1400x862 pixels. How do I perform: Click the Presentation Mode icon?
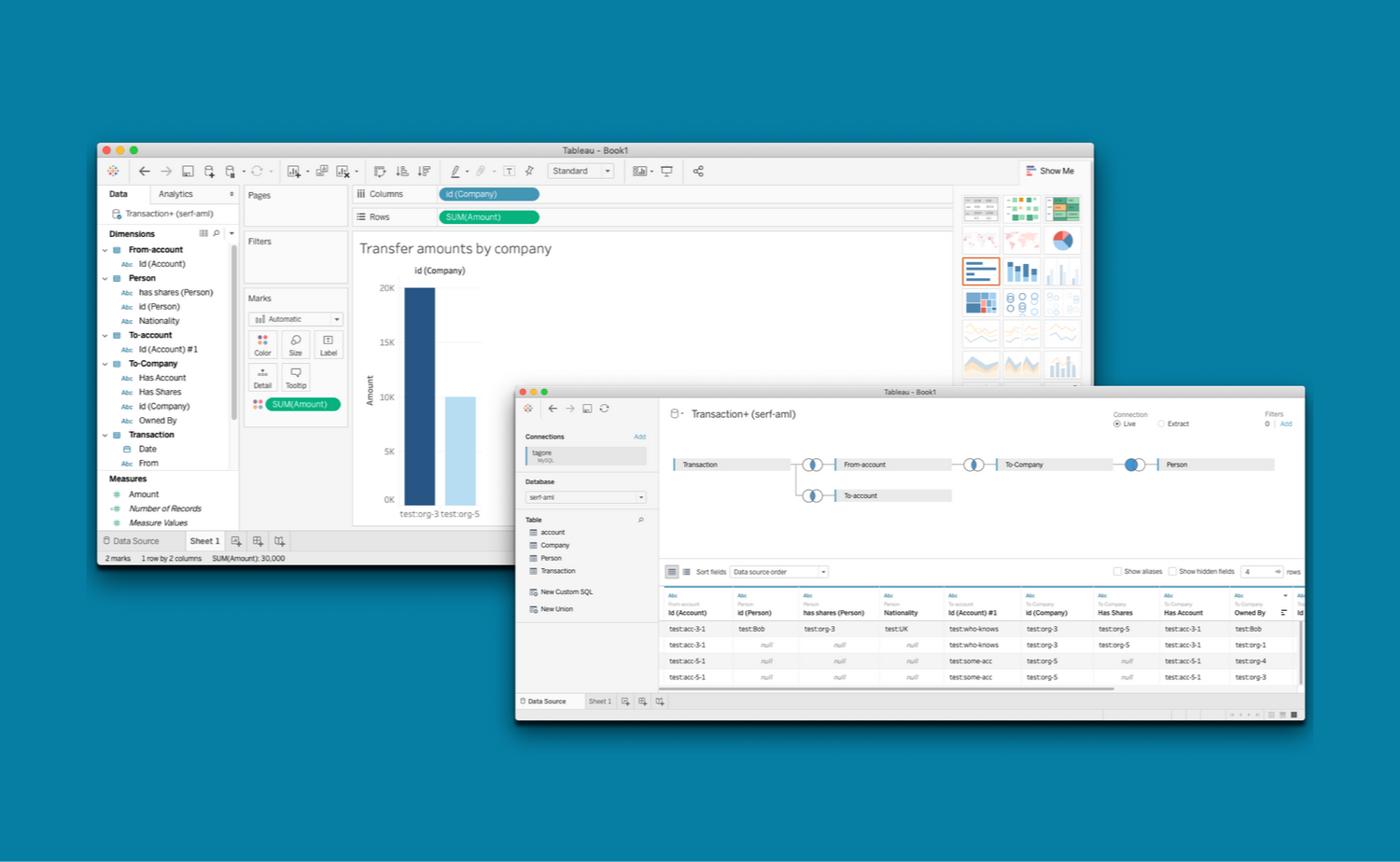click(666, 172)
